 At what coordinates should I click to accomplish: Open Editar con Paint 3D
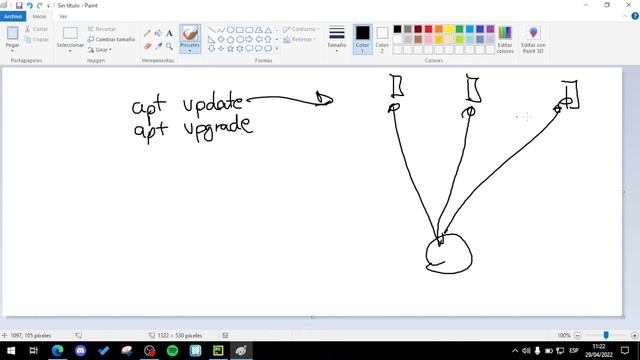tap(533, 39)
